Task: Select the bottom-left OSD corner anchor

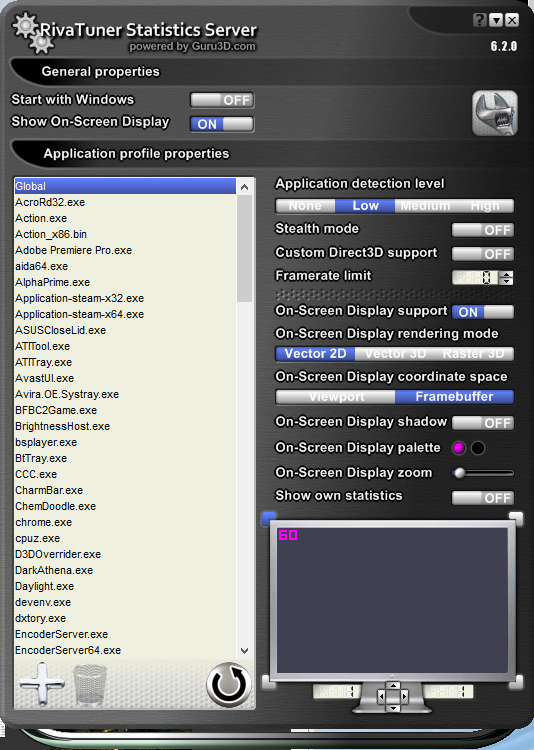Action: pyautogui.click(x=269, y=682)
